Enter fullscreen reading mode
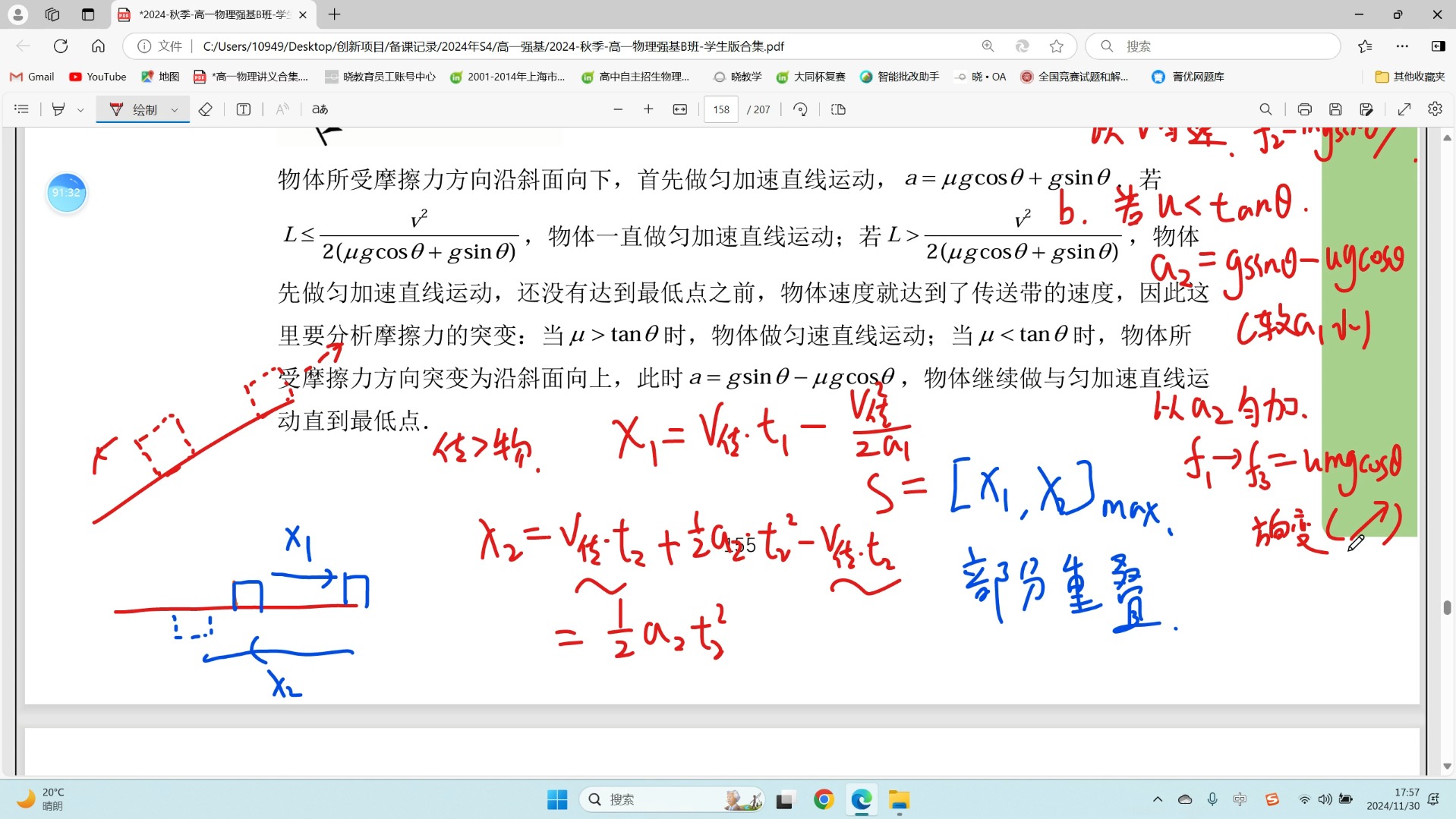 point(1404,109)
